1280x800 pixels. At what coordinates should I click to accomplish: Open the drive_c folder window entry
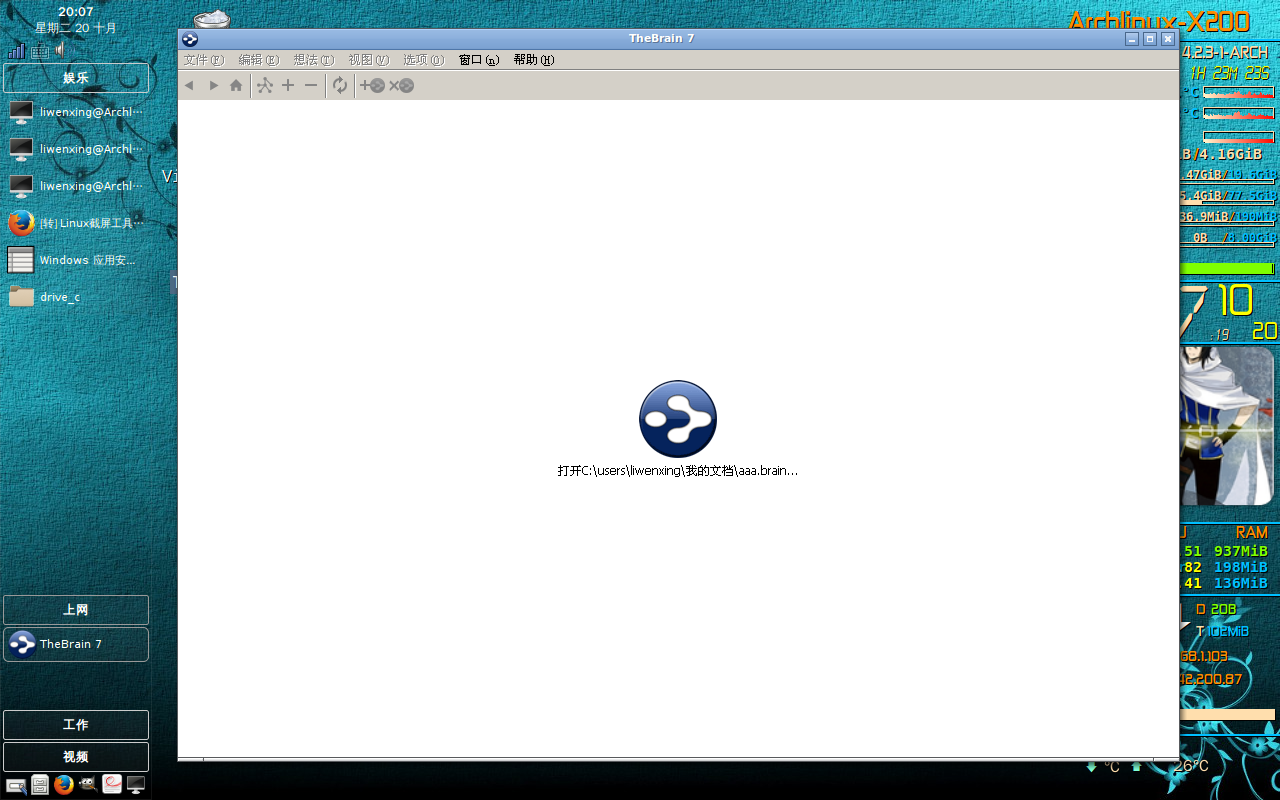tap(76, 297)
